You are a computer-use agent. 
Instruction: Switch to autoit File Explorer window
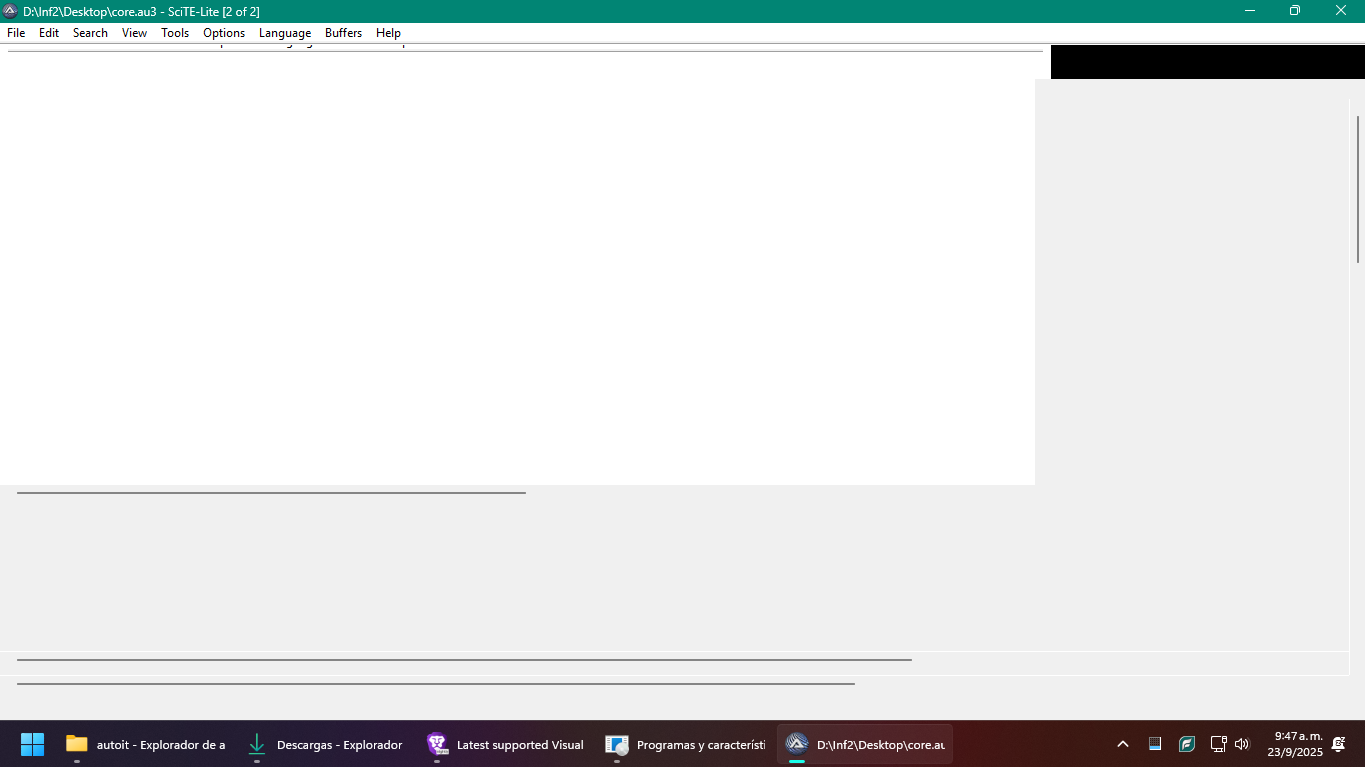146,744
